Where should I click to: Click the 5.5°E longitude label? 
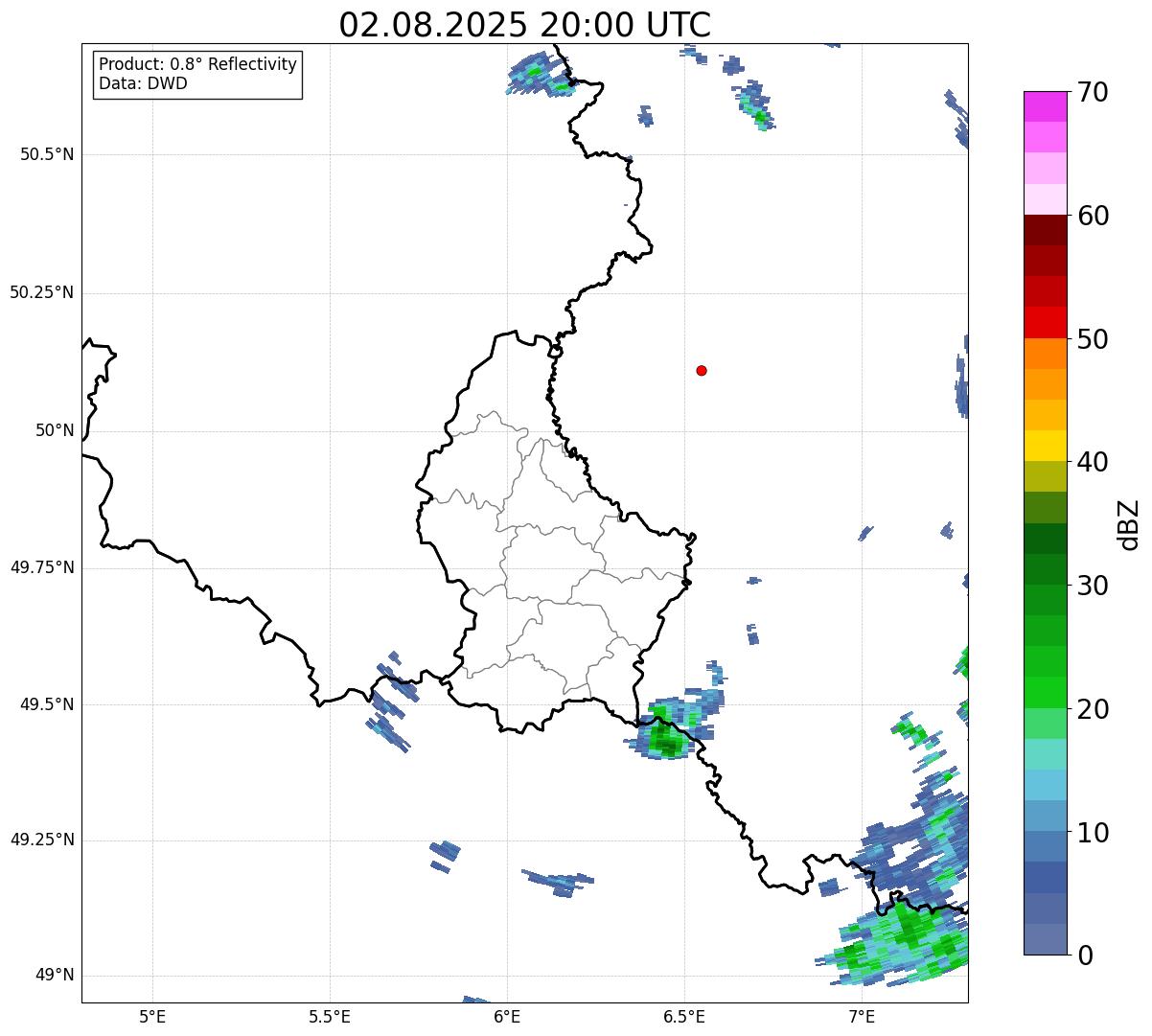330,1016
